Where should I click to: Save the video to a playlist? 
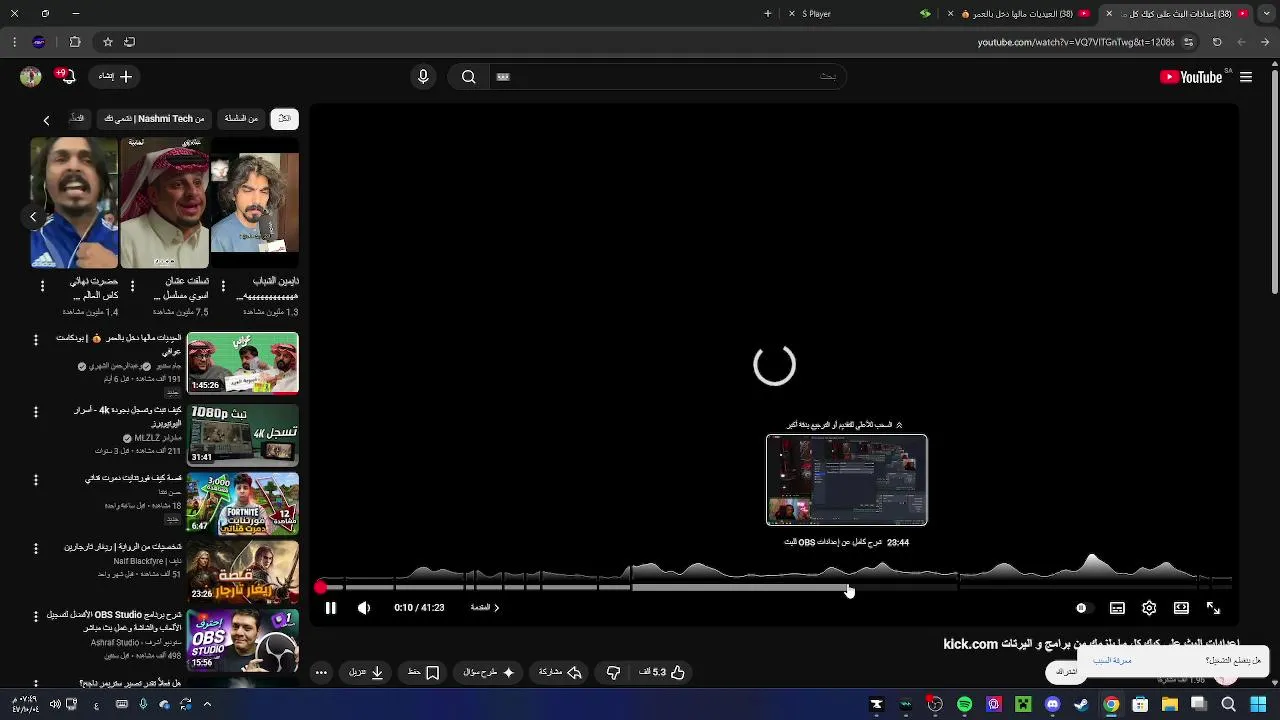point(423,673)
